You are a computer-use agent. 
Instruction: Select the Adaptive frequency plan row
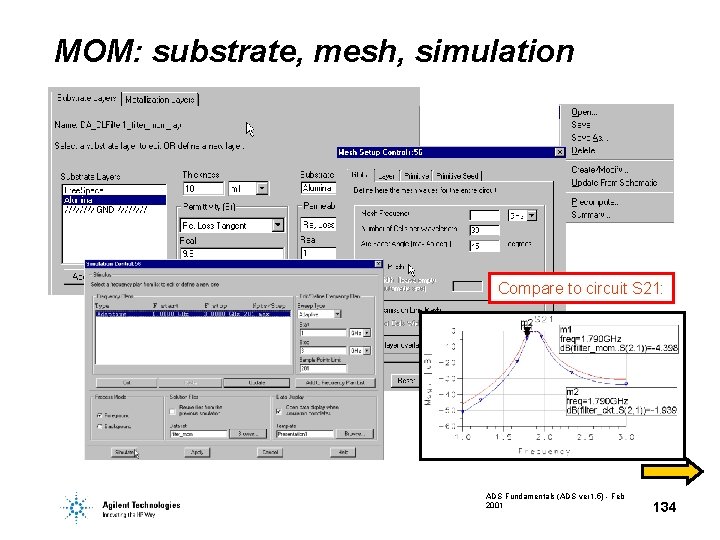click(193, 314)
